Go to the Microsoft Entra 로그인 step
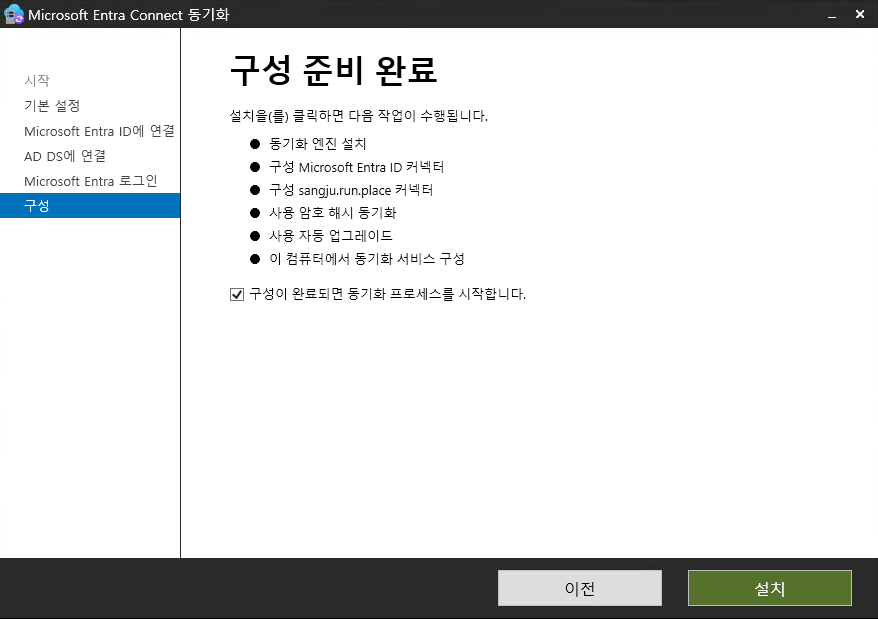Image resolution: width=878 pixels, height=619 pixels. (91, 181)
